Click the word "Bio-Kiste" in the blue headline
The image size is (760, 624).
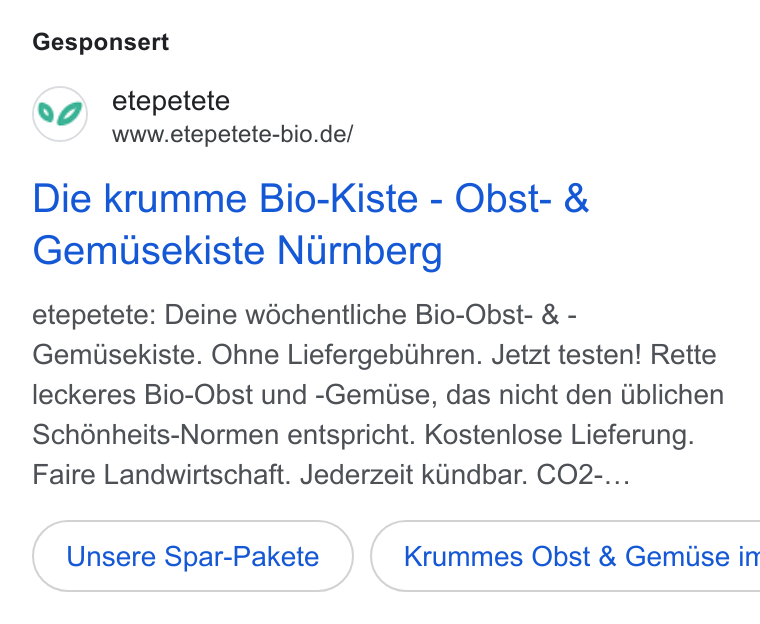tap(338, 198)
